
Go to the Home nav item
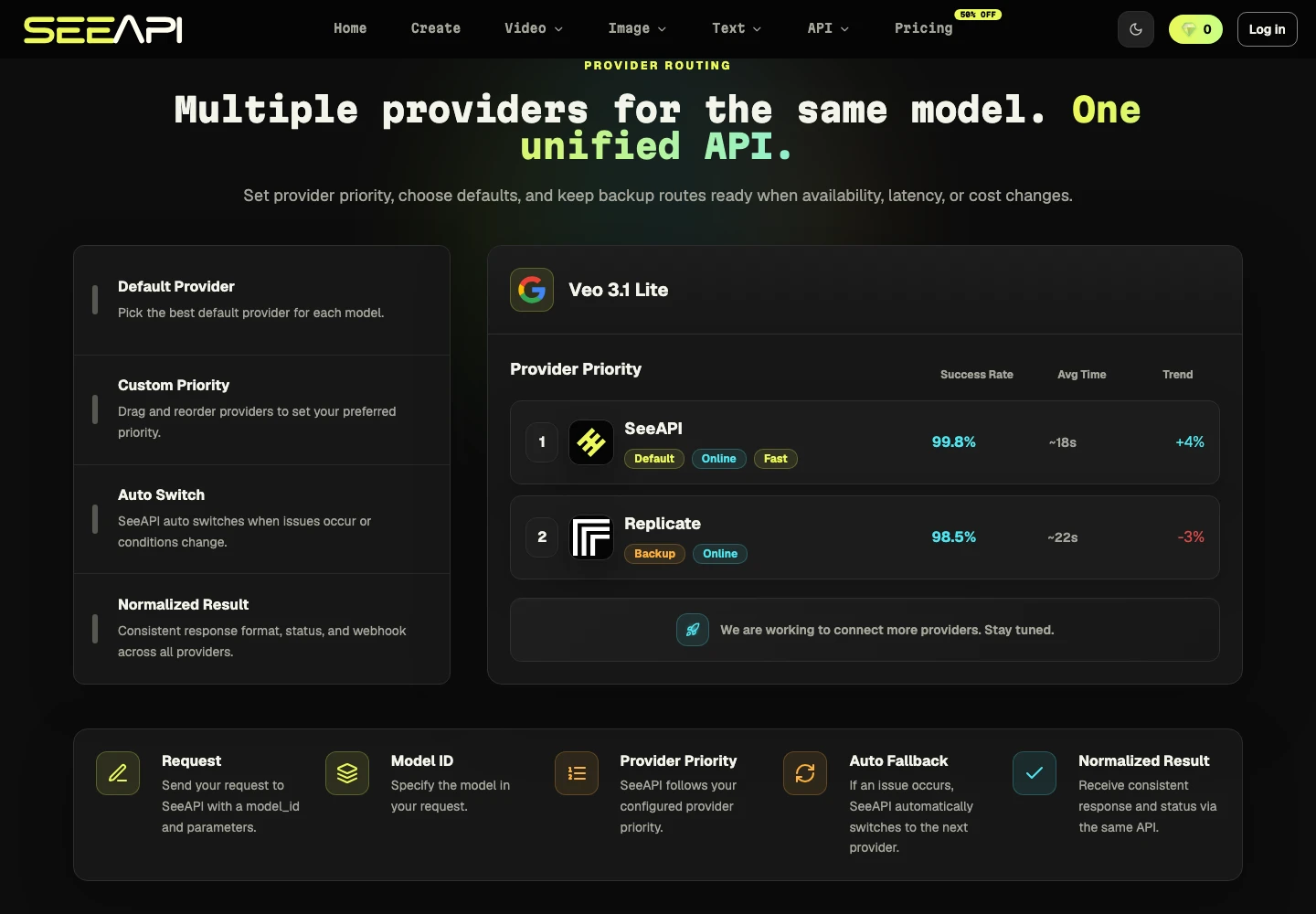[350, 28]
